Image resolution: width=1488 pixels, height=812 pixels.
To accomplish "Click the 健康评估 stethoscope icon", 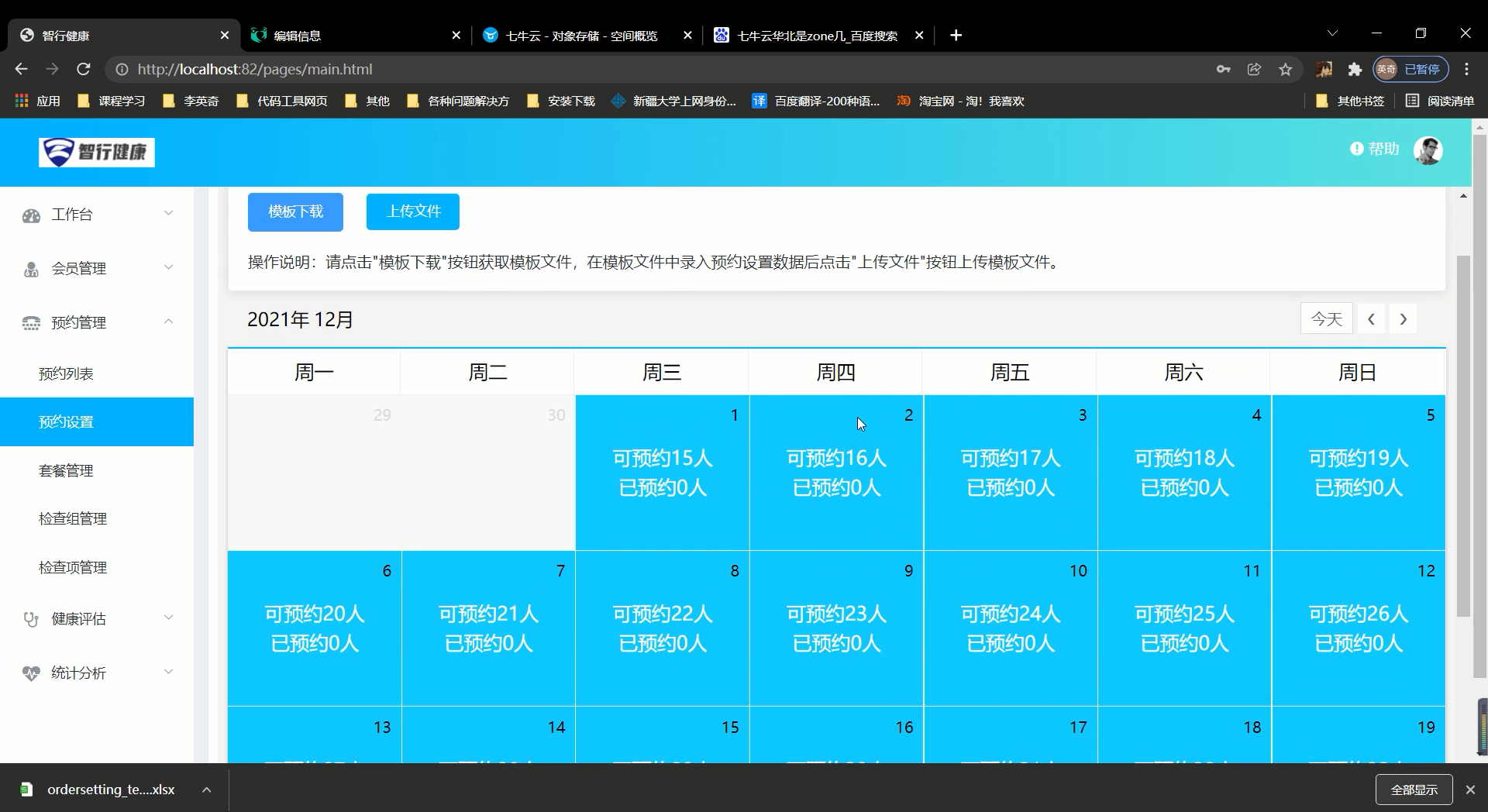I will [x=31, y=619].
